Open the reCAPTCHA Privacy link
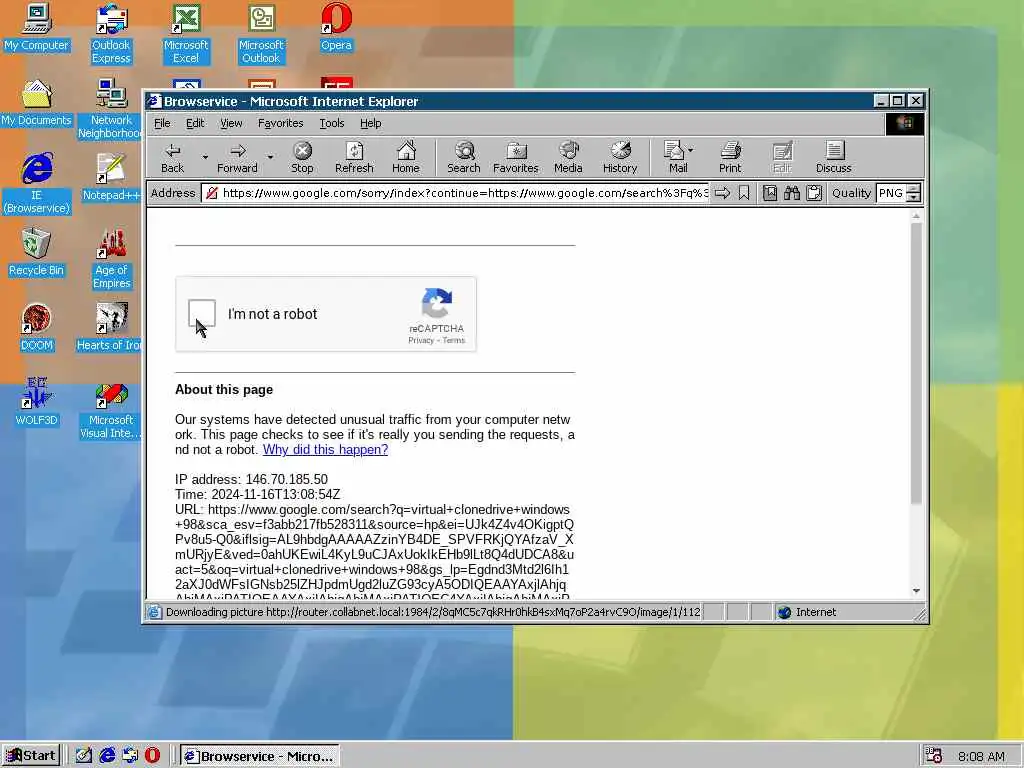This screenshot has height=768, width=1024. tap(421, 340)
